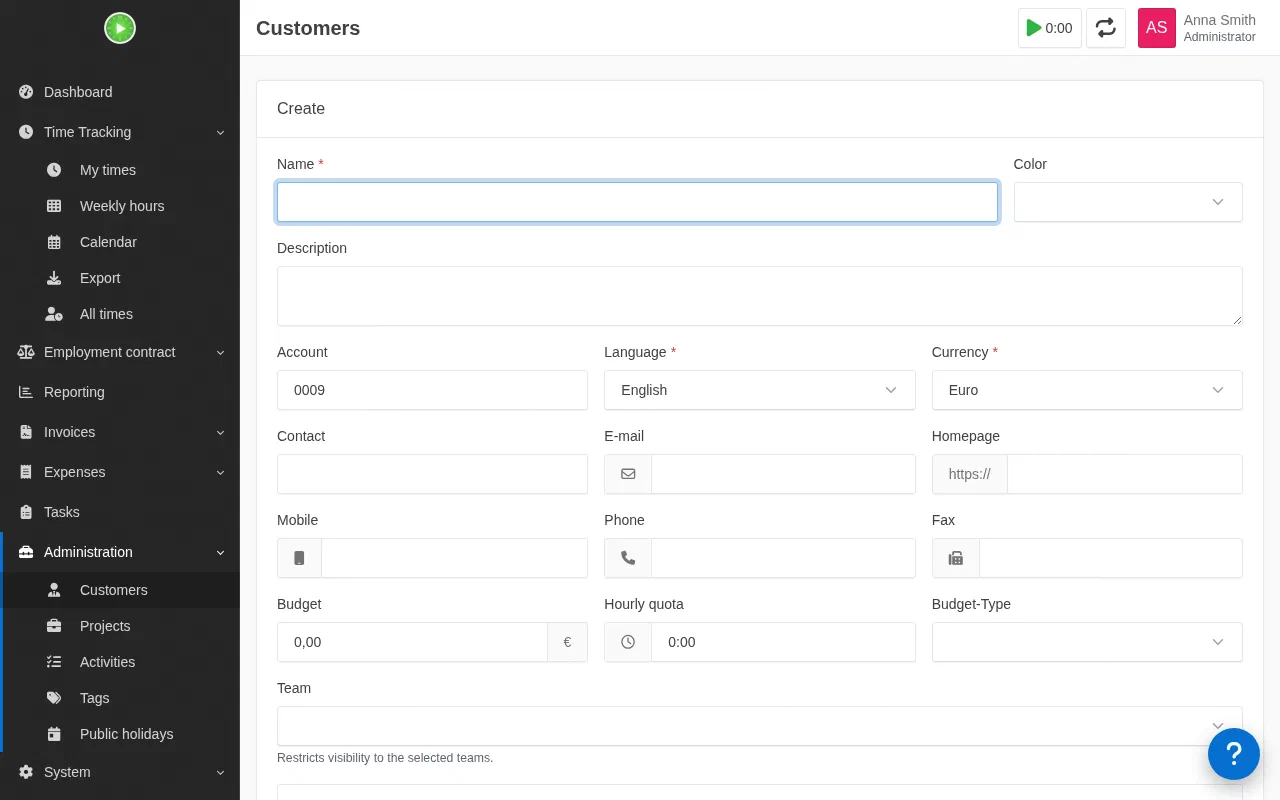Open the Color dropdown
Image resolution: width=1280 pixels, height=800 pixels.
point(1128,202)
